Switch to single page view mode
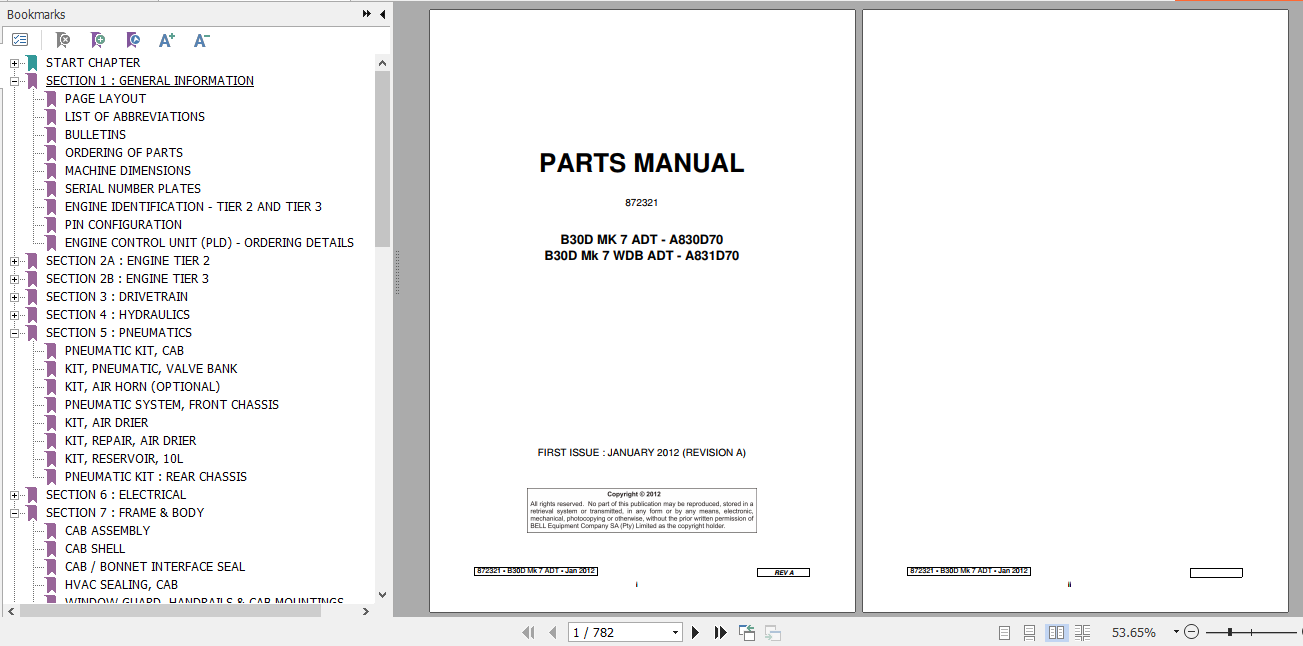The width and height of the screenshot is (1303, 646). click(1004, 632)
